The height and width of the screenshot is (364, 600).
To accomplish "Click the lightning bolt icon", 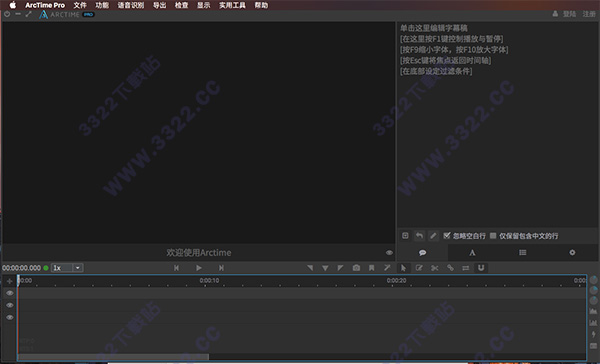I will (593, 335).
